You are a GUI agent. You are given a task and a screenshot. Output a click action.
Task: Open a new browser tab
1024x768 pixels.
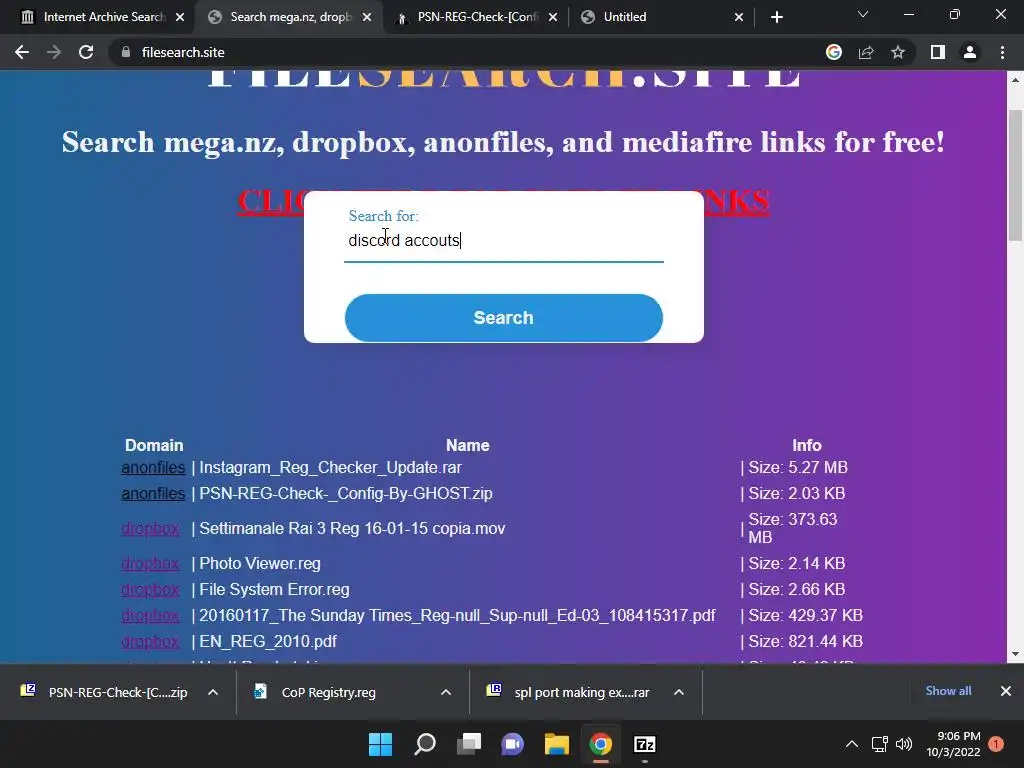point(776,17)
